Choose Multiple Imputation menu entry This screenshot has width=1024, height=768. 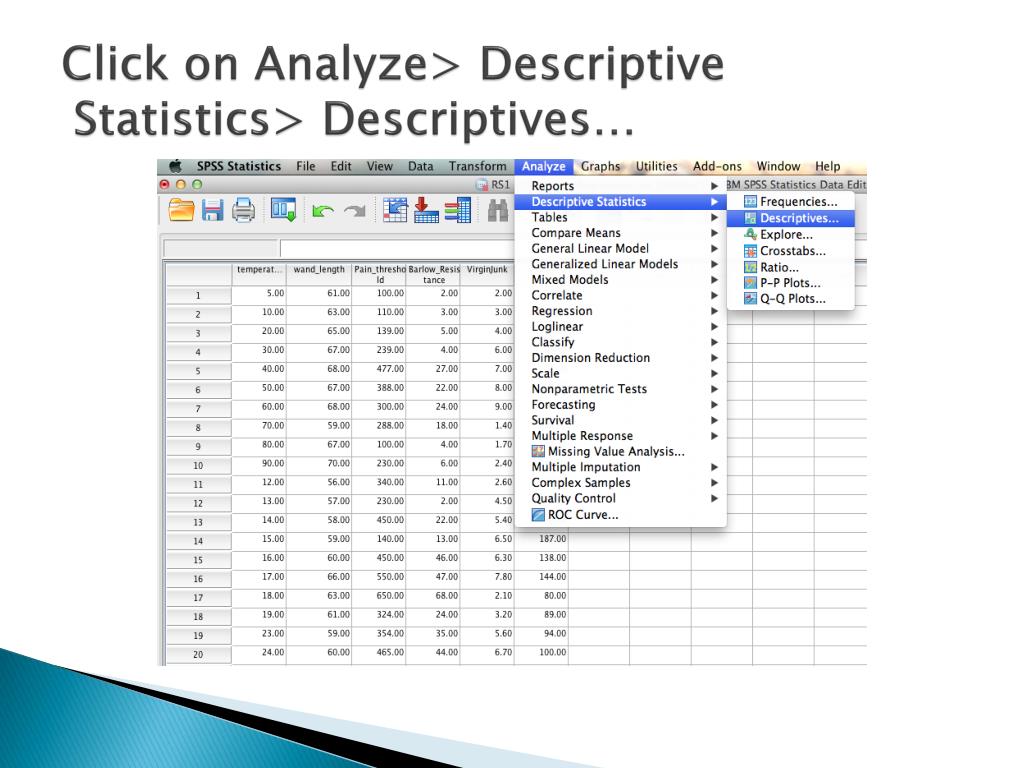coord(620,467)
